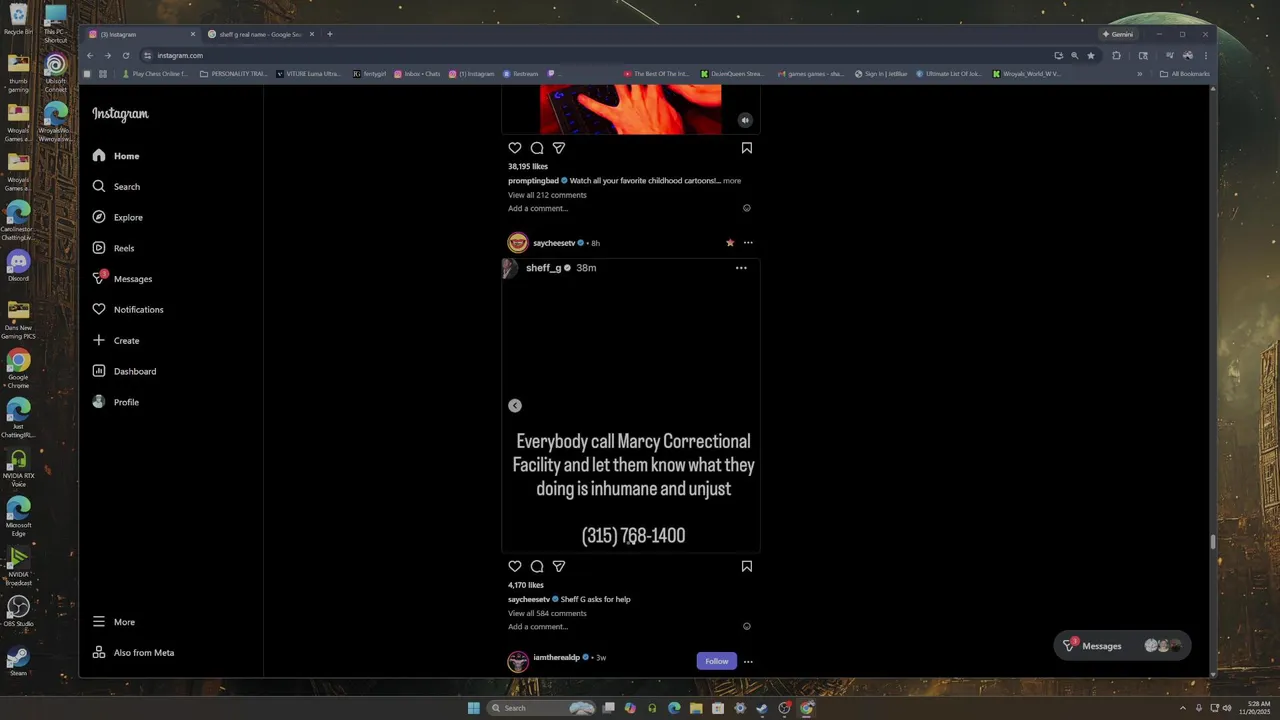Bookmark the promptingbad post
The height and width of the screenshot is (720, 1280).
[747, 148]
